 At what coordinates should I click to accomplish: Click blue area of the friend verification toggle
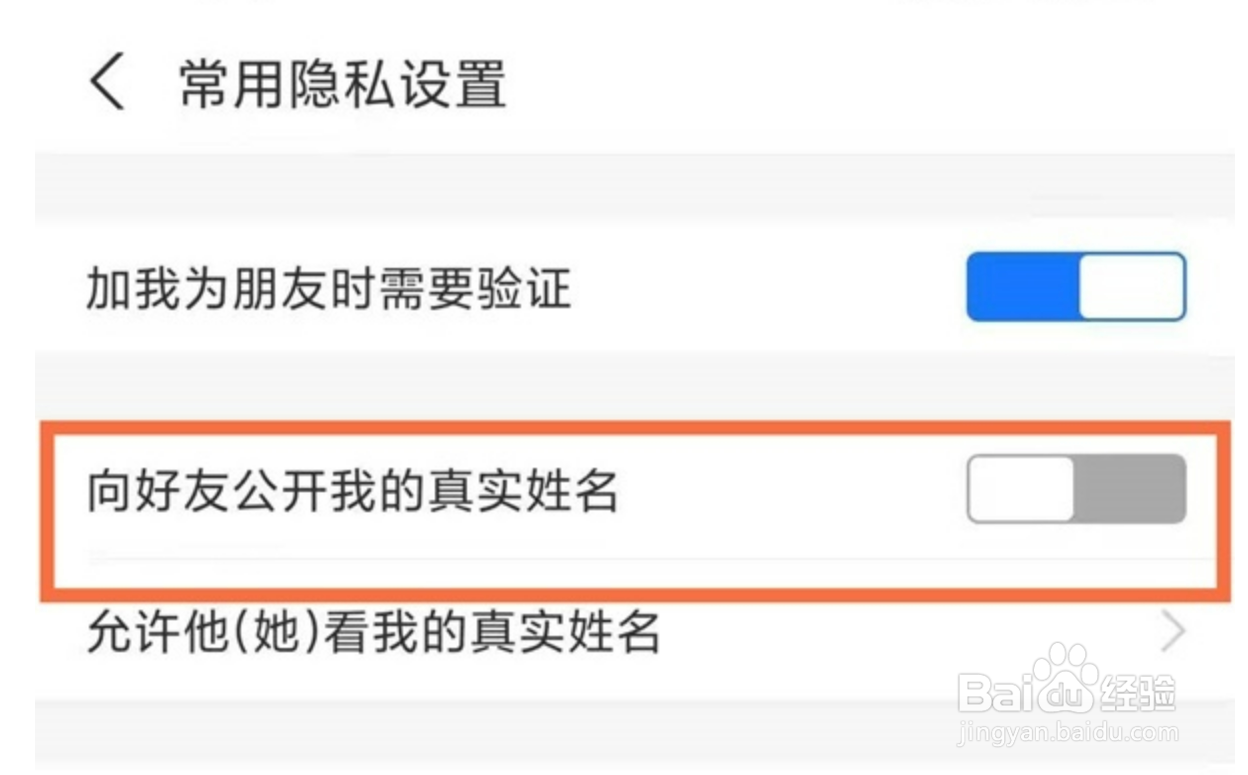tap(1023, 287)
